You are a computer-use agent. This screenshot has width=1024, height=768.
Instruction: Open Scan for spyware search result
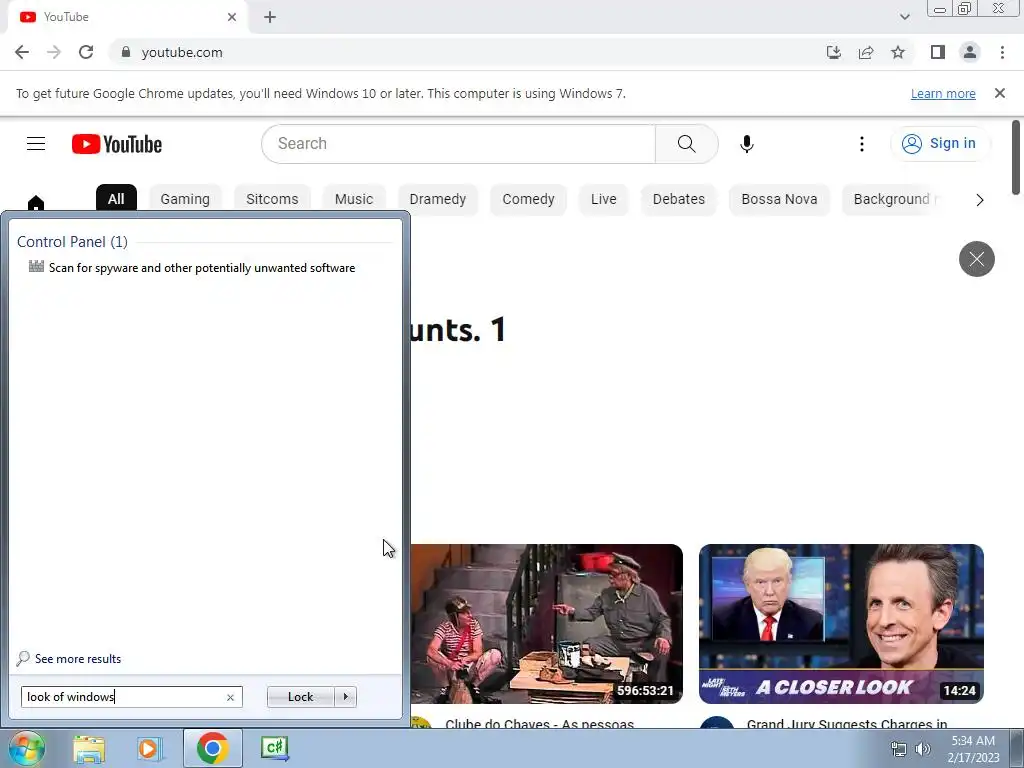pyautogui.click(x=202, y=268)
